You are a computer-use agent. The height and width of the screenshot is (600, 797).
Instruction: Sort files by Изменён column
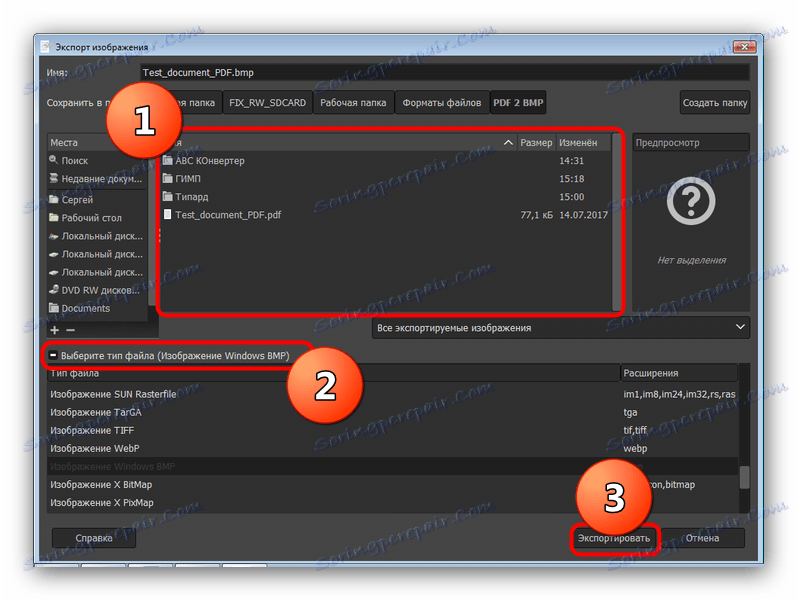(583, 143)
